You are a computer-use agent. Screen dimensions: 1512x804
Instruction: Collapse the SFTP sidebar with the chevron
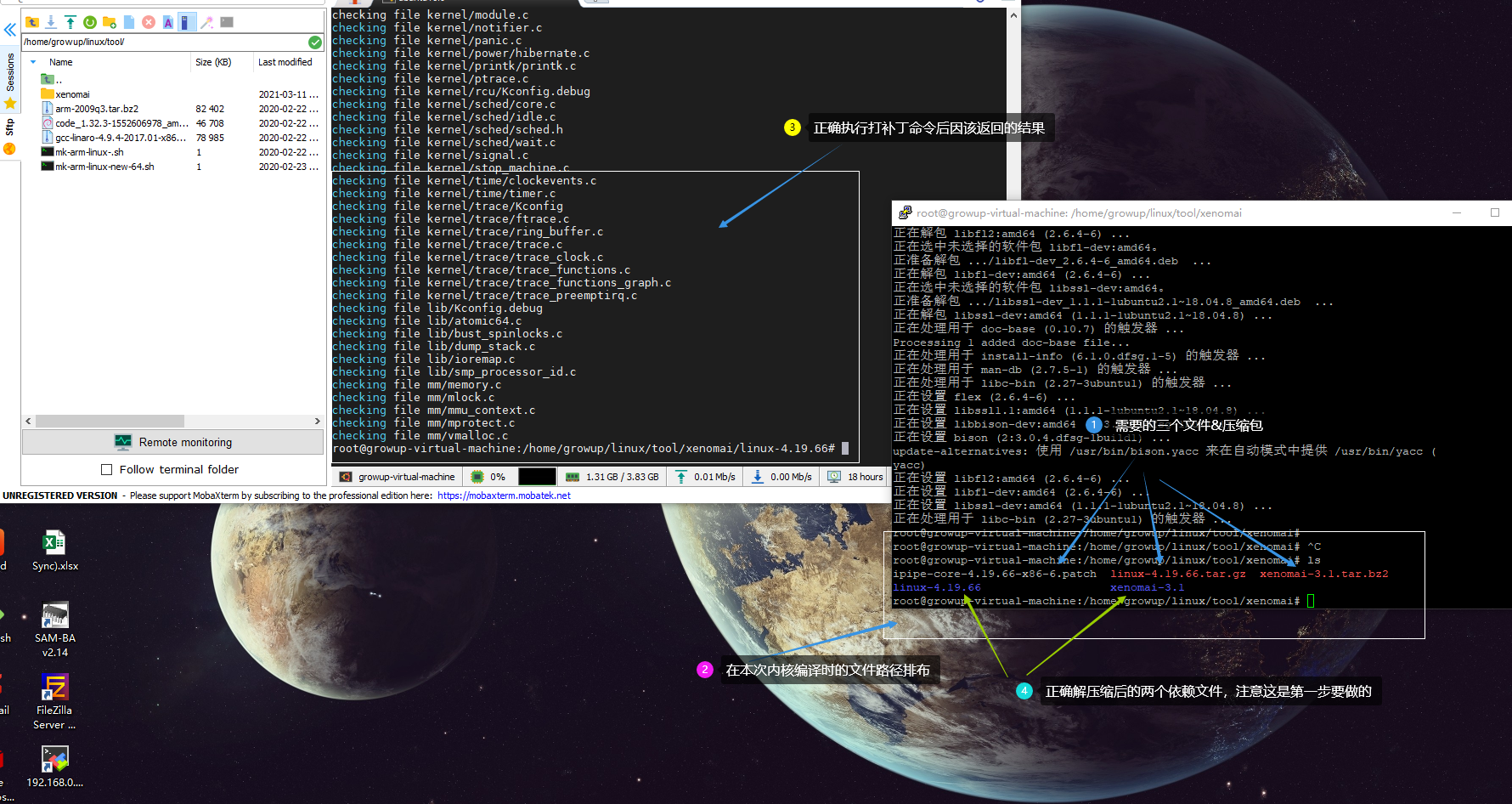(9, 30)
